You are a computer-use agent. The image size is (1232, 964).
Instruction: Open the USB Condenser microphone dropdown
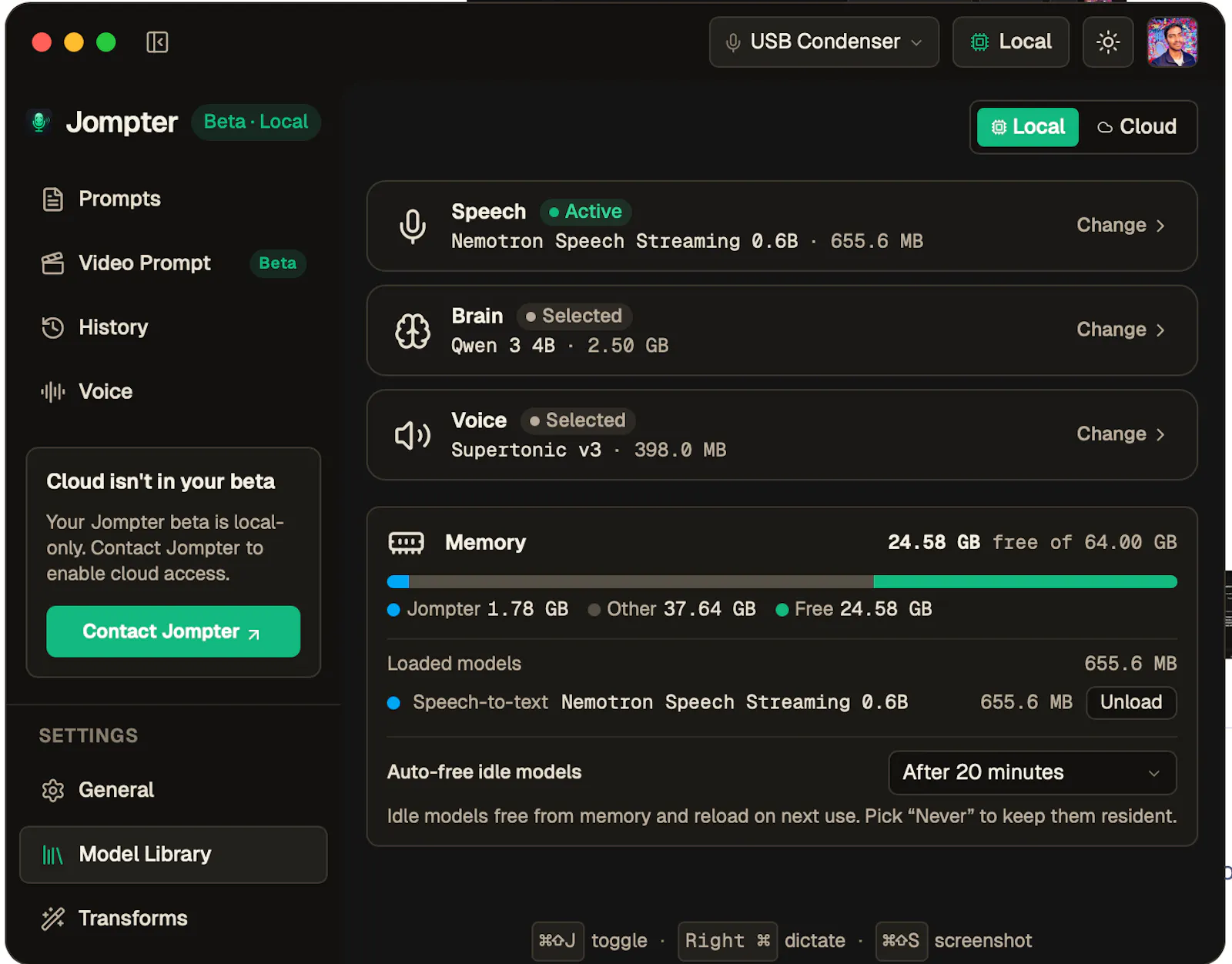tap(824, 42)
